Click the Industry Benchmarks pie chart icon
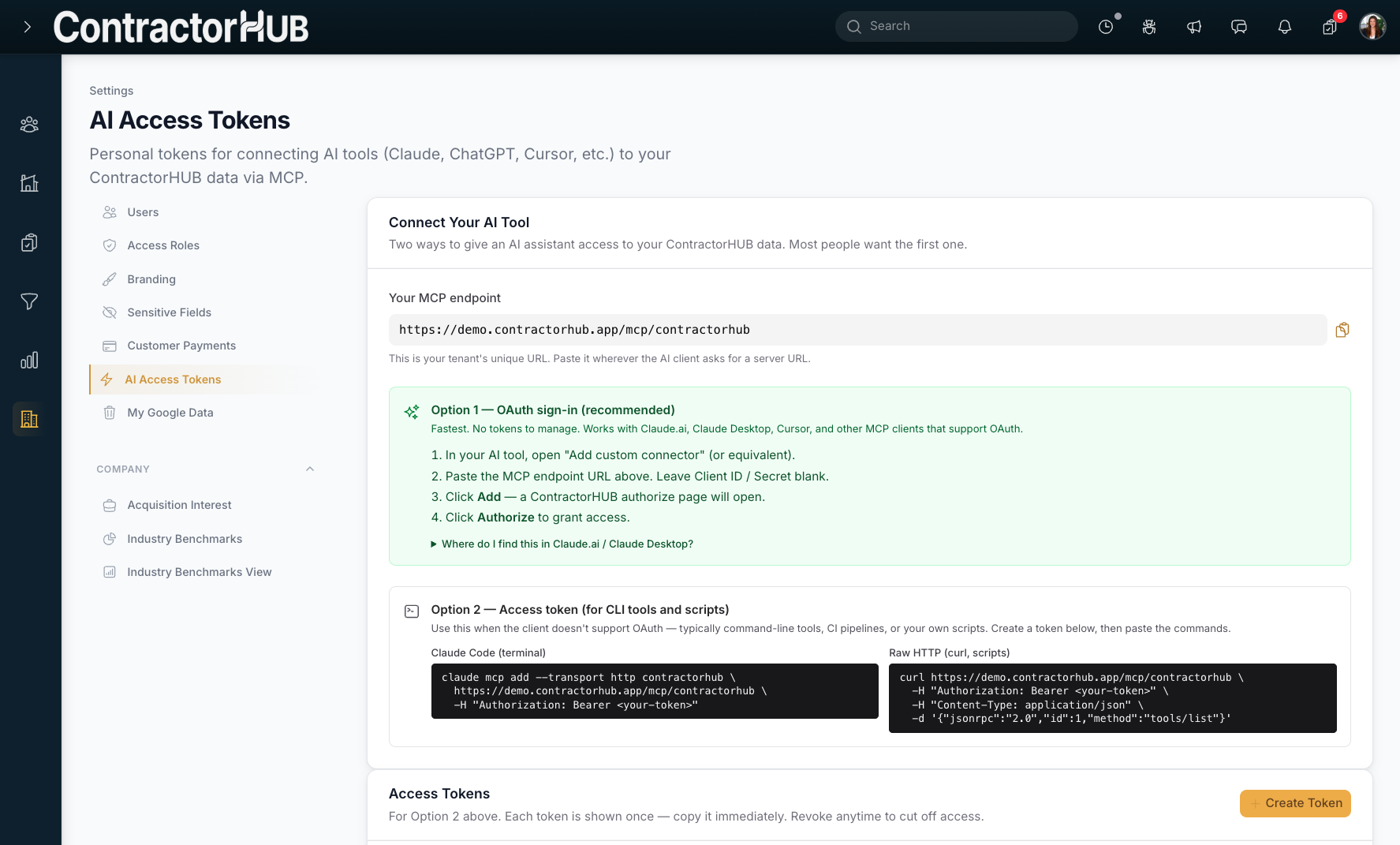This screenshot has height=845, width=1400. coord(110,539)
